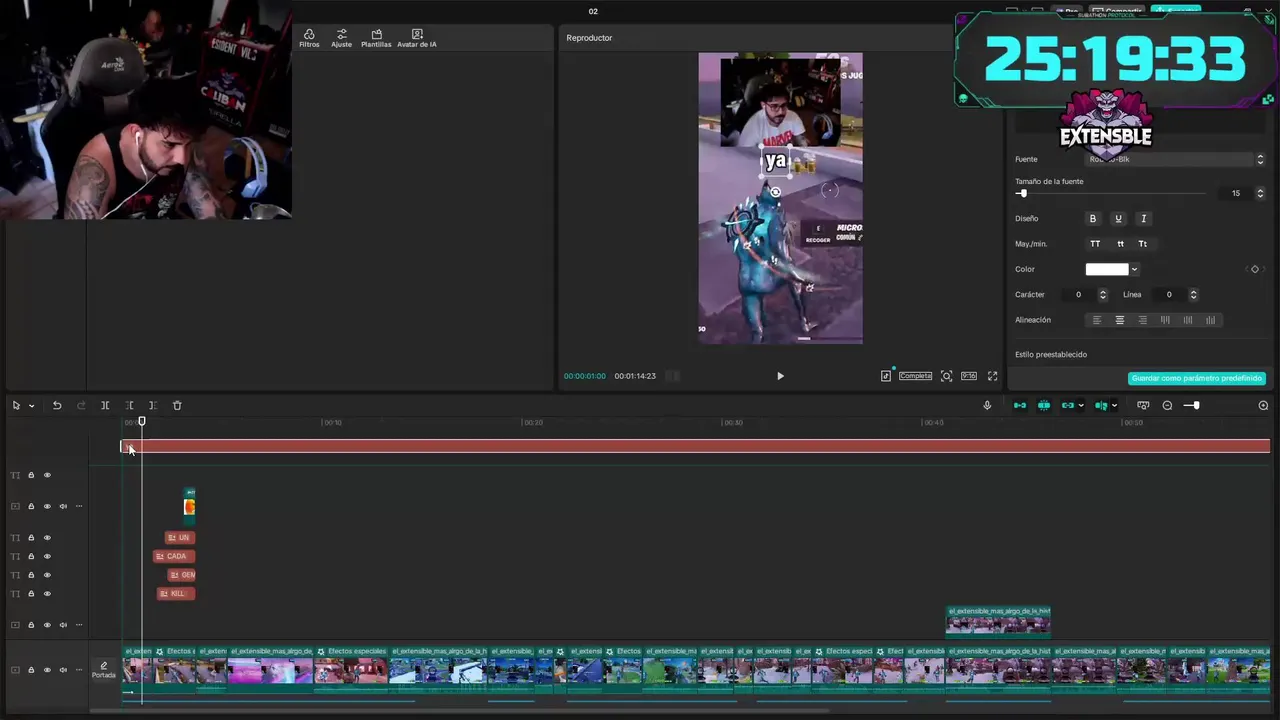Align vertical text to the middle
This screenshot has height=720, width=1280.
point(1188,320)
